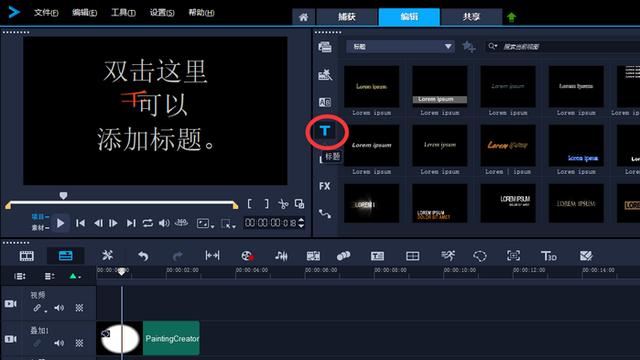Image resolution: width=640 pixels, height=360 pixels.
Task: Open the Pan and Zoom tool
Action: pos(513,256)
